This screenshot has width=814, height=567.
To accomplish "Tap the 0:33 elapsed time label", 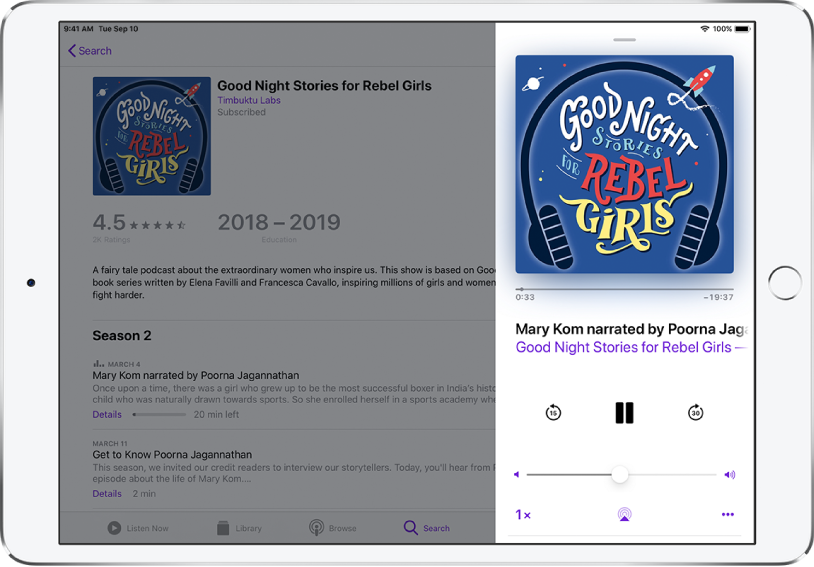I will [x=525, y=298].
